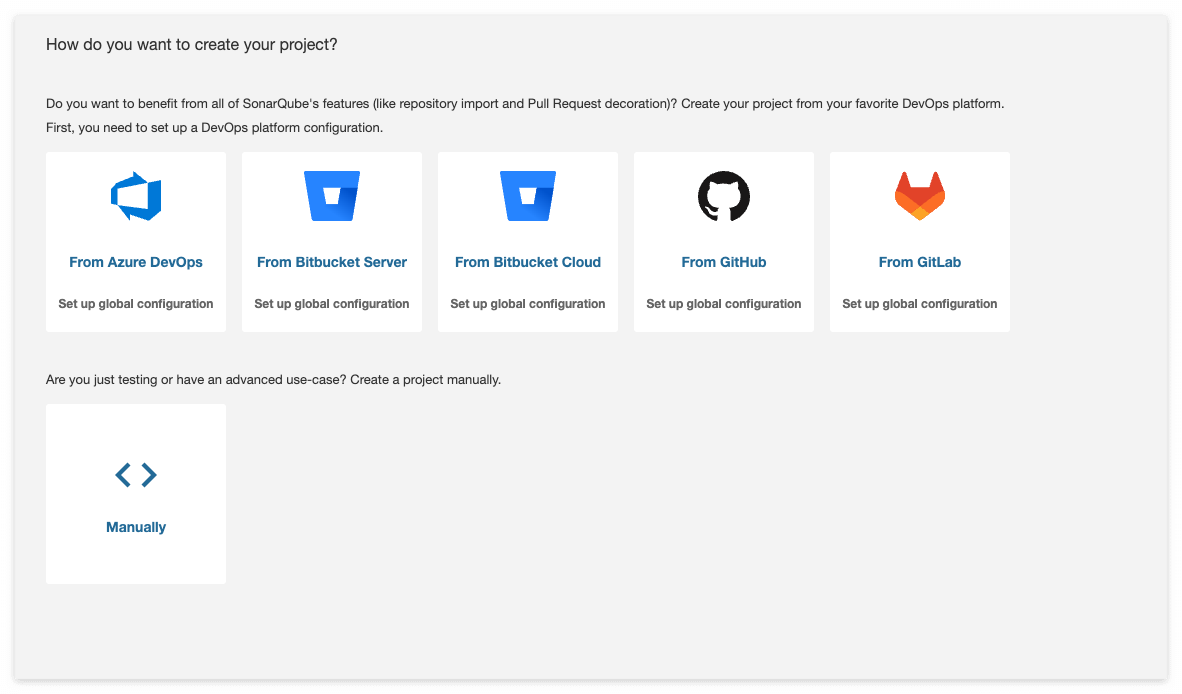
Task: Open the From Azure DevOps link
Action: (x=136, y=262)
